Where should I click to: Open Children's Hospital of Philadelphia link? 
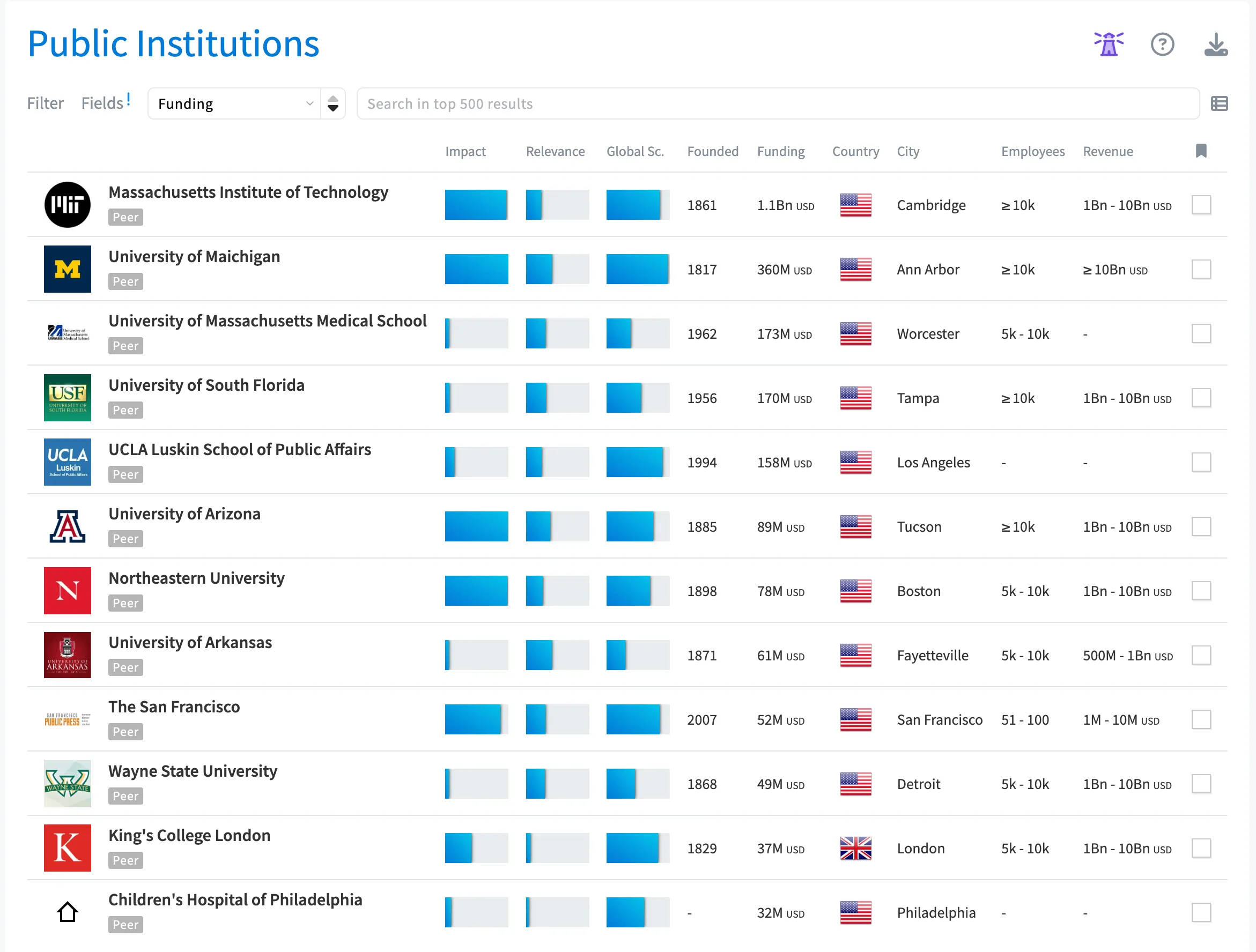coord(235,899)
